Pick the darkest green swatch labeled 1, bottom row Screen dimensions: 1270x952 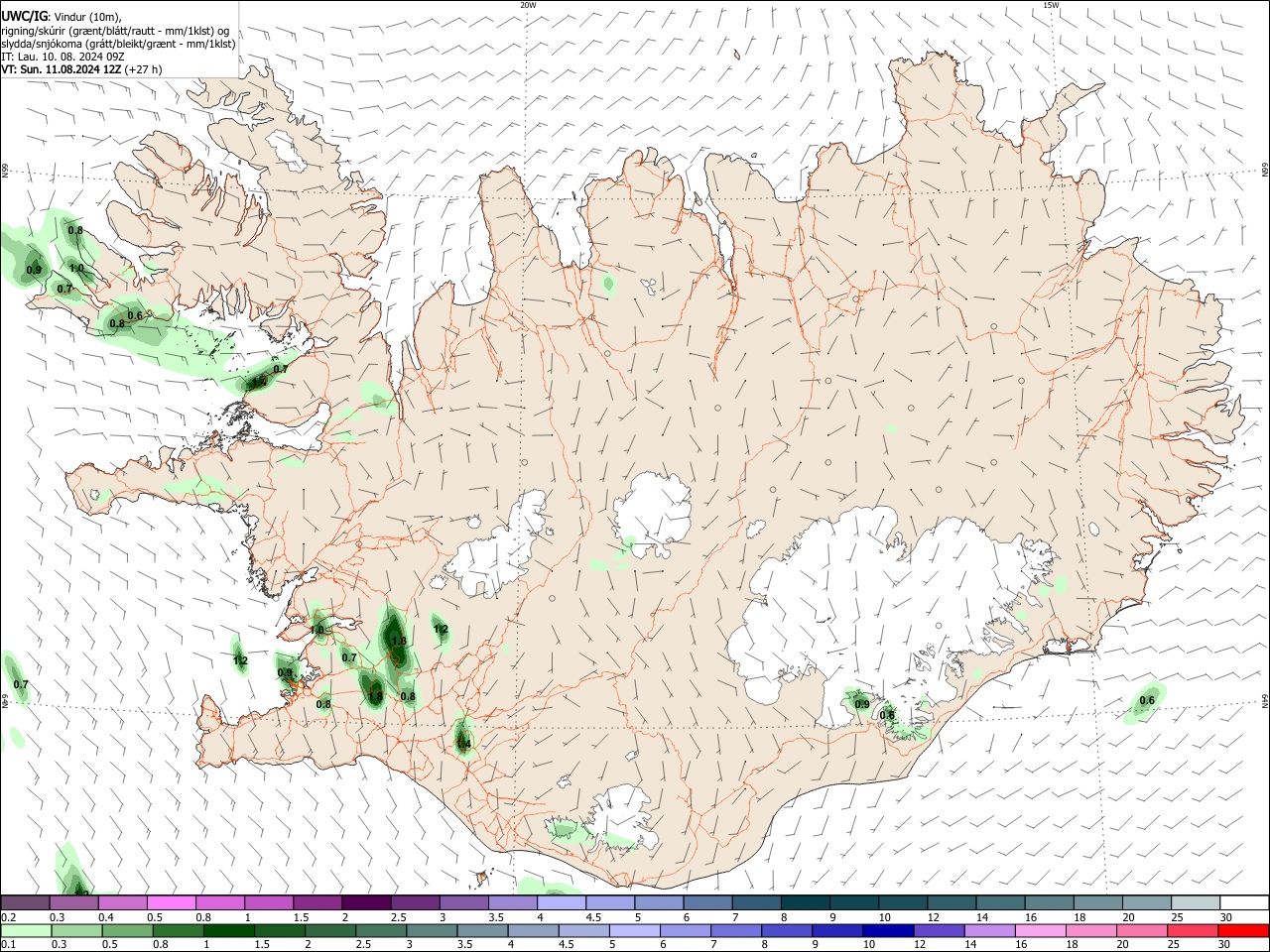[229, 930]
